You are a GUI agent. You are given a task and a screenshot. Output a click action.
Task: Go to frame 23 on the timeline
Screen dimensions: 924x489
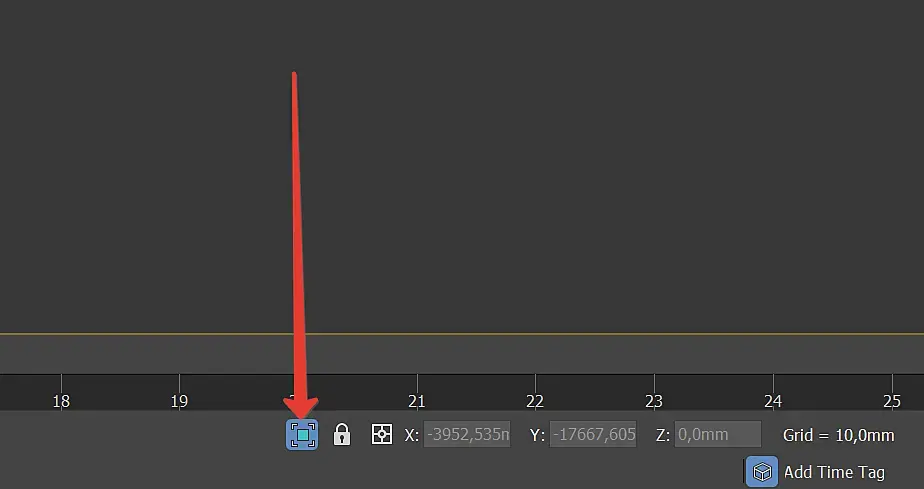click(654, 401)
